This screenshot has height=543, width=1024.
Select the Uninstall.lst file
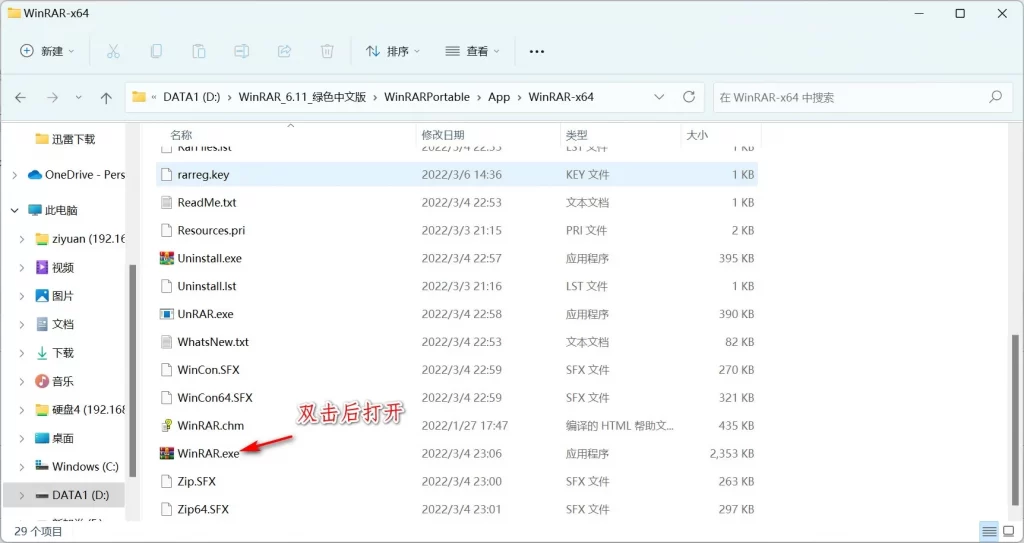click(456, 286)
